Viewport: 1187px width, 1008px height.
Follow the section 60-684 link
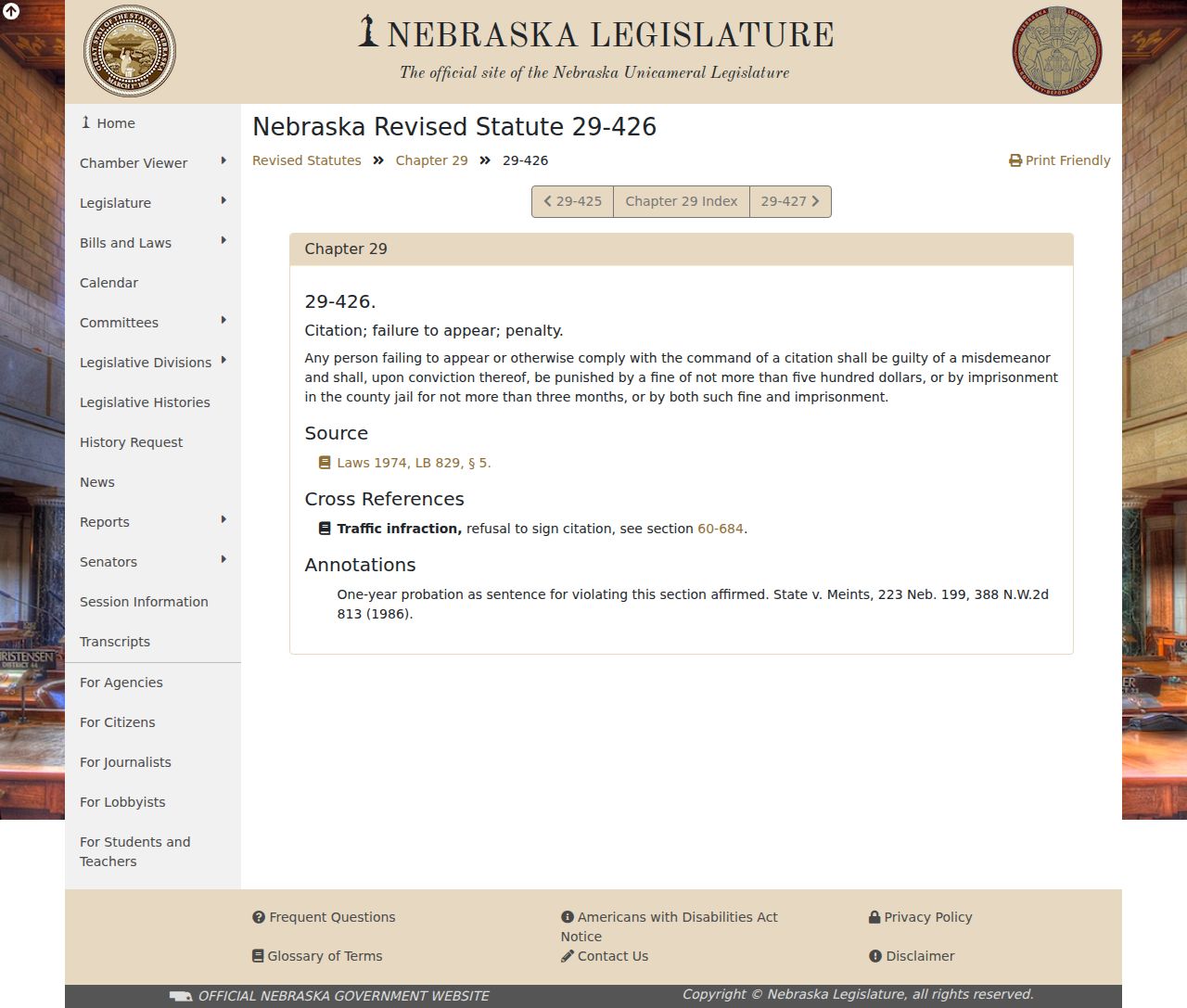click(721, 529)
